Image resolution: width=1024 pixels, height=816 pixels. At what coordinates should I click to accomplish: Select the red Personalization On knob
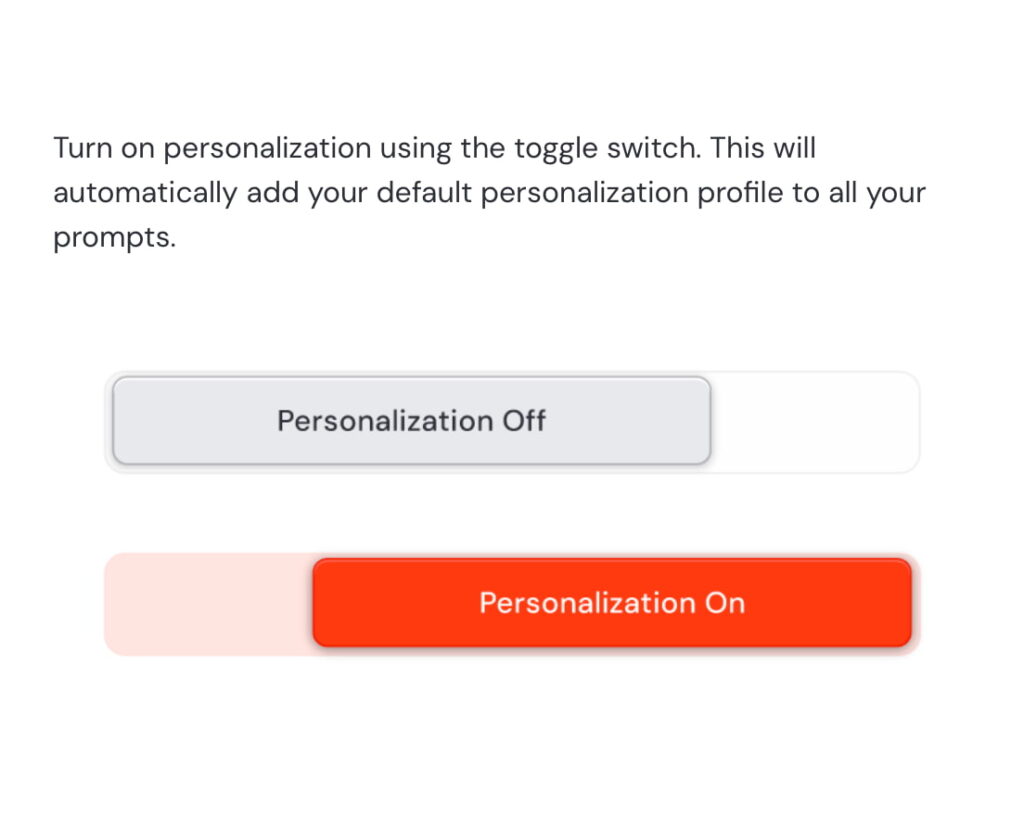[x=612, y=603]
